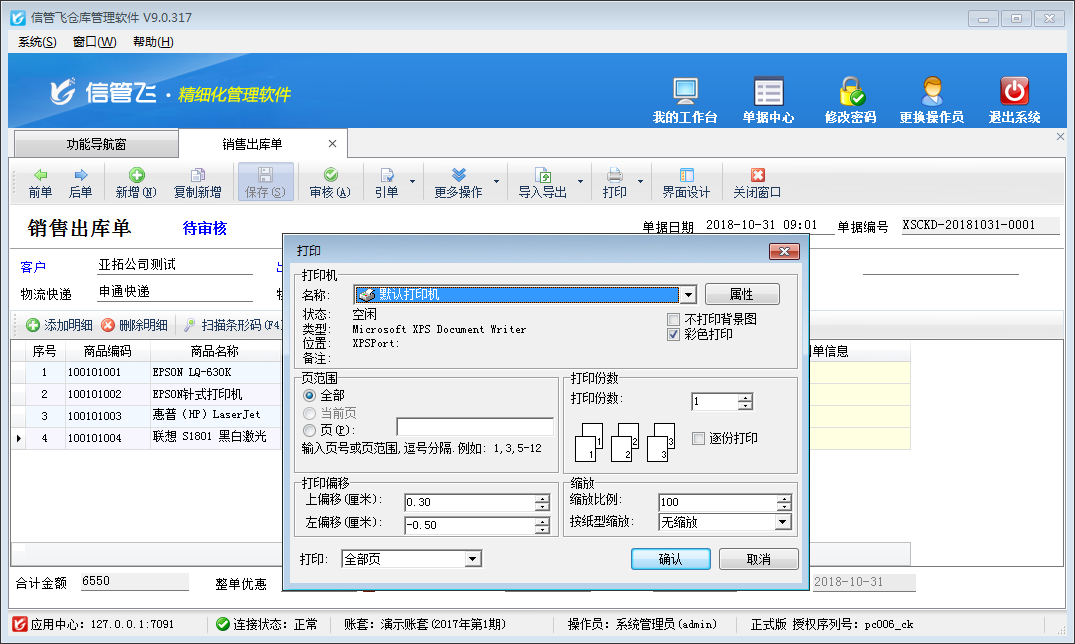Open 按纸型缩放 无缩放 dropdown

point(782,522)
